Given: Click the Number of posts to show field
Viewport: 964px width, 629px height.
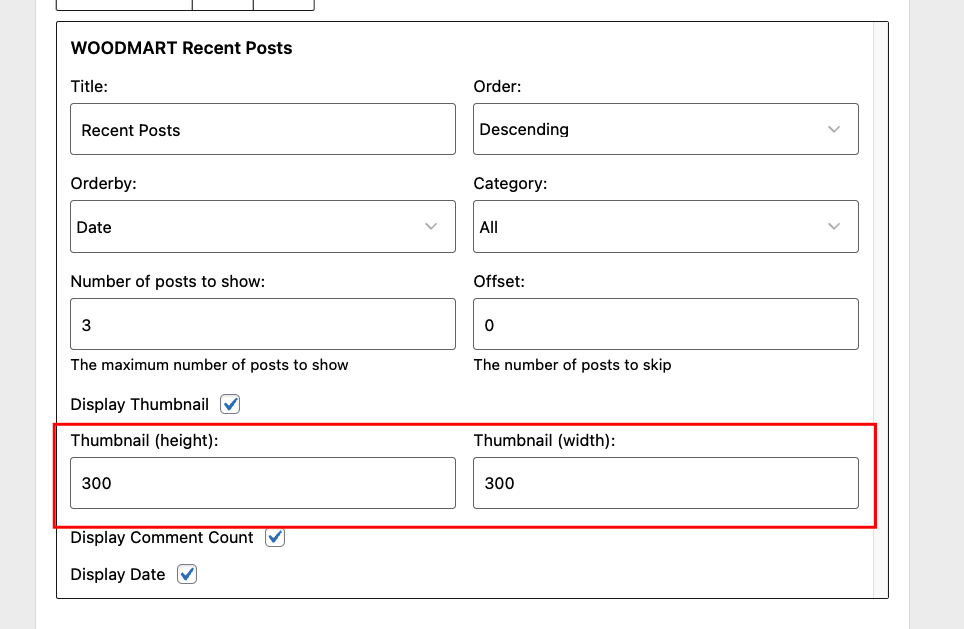Looking at the screenshot, I should tap(263, 324).
